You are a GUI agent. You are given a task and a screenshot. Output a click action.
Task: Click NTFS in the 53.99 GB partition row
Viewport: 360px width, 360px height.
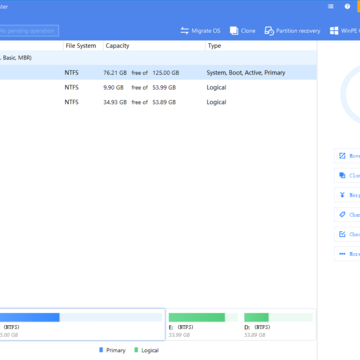(72, 87)
